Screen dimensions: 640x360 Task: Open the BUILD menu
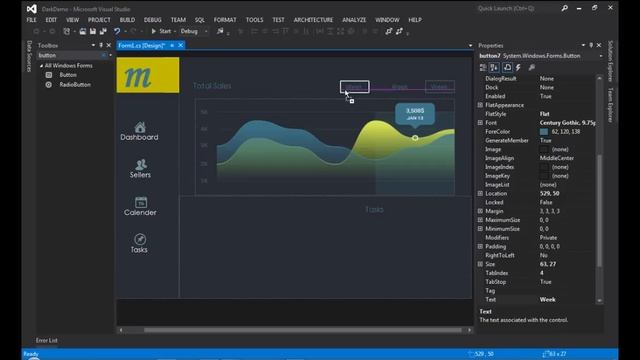127,20
